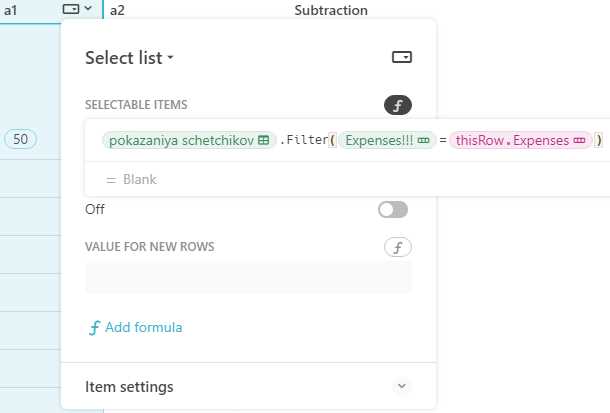
Task: Click the Add formula link
Action: click(x=144, y=327)
